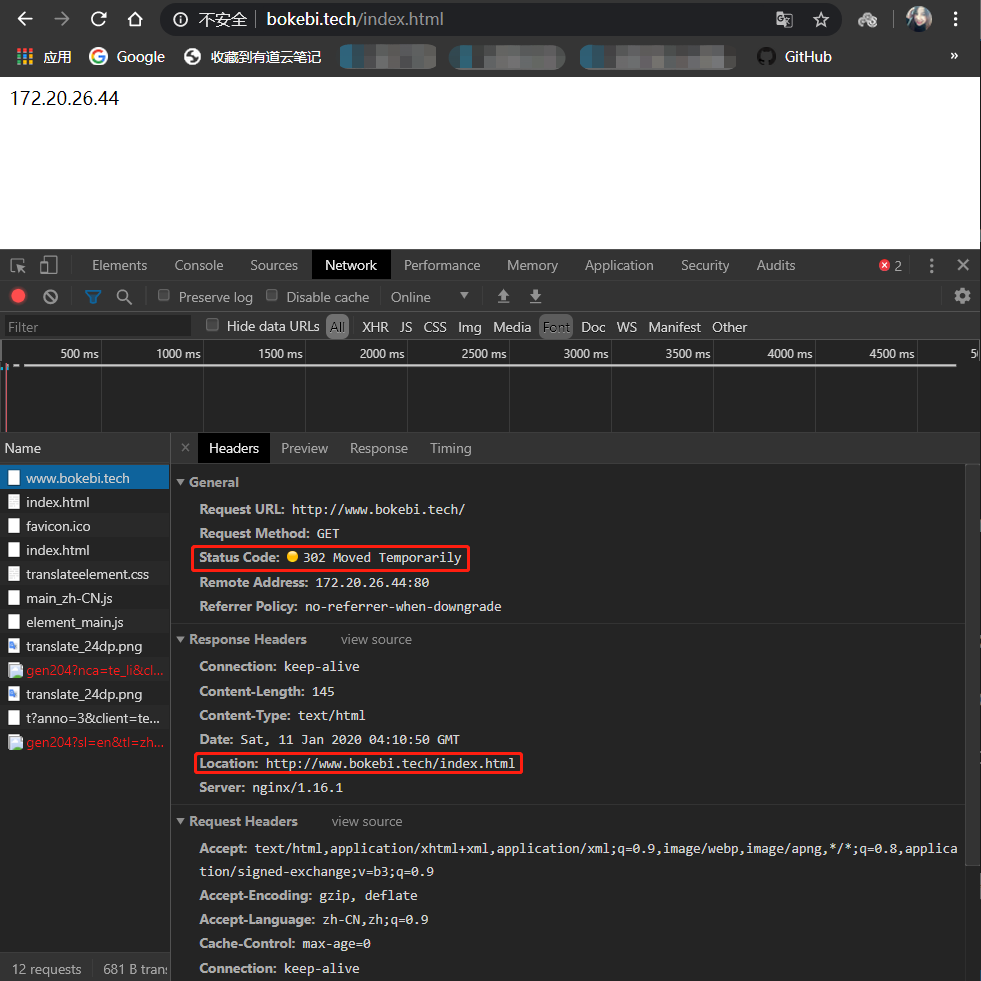
Task: Switch to Console panel
Action: pyautogui.click(x=198, y=265)
